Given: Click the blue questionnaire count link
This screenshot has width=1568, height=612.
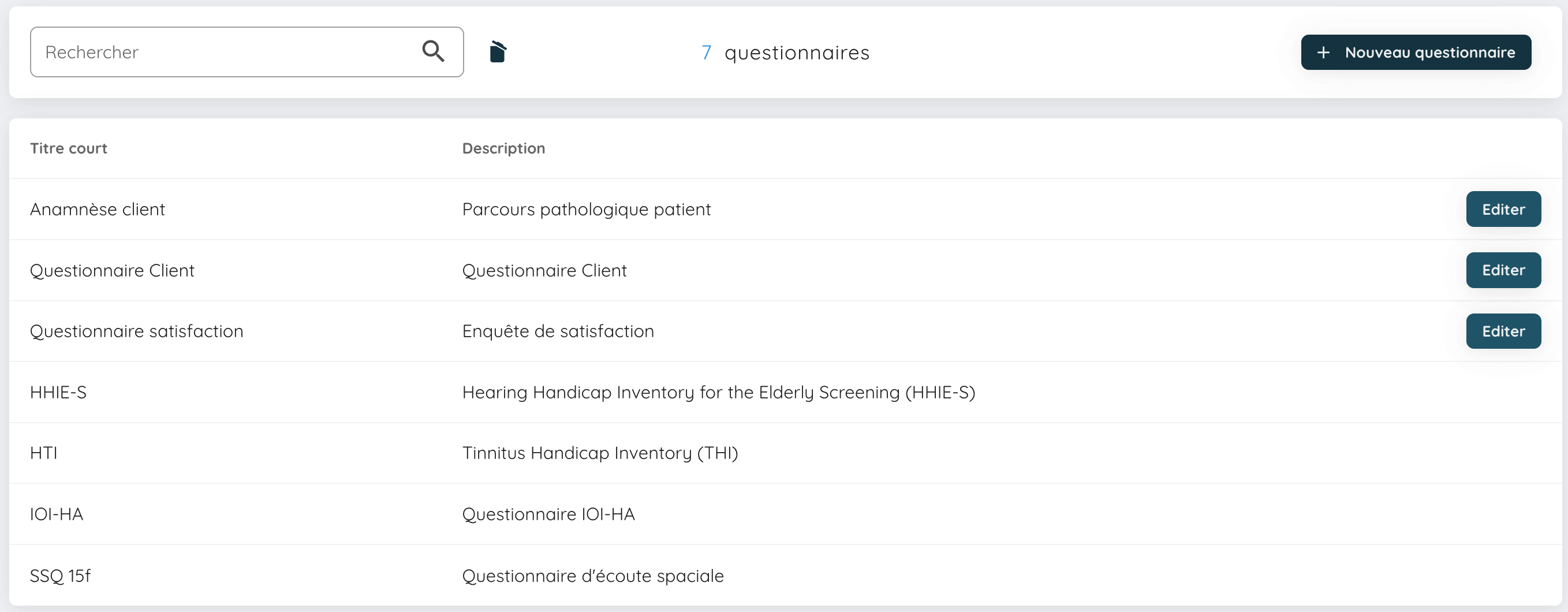Looking at the screenshot, I should click(705, 53).
